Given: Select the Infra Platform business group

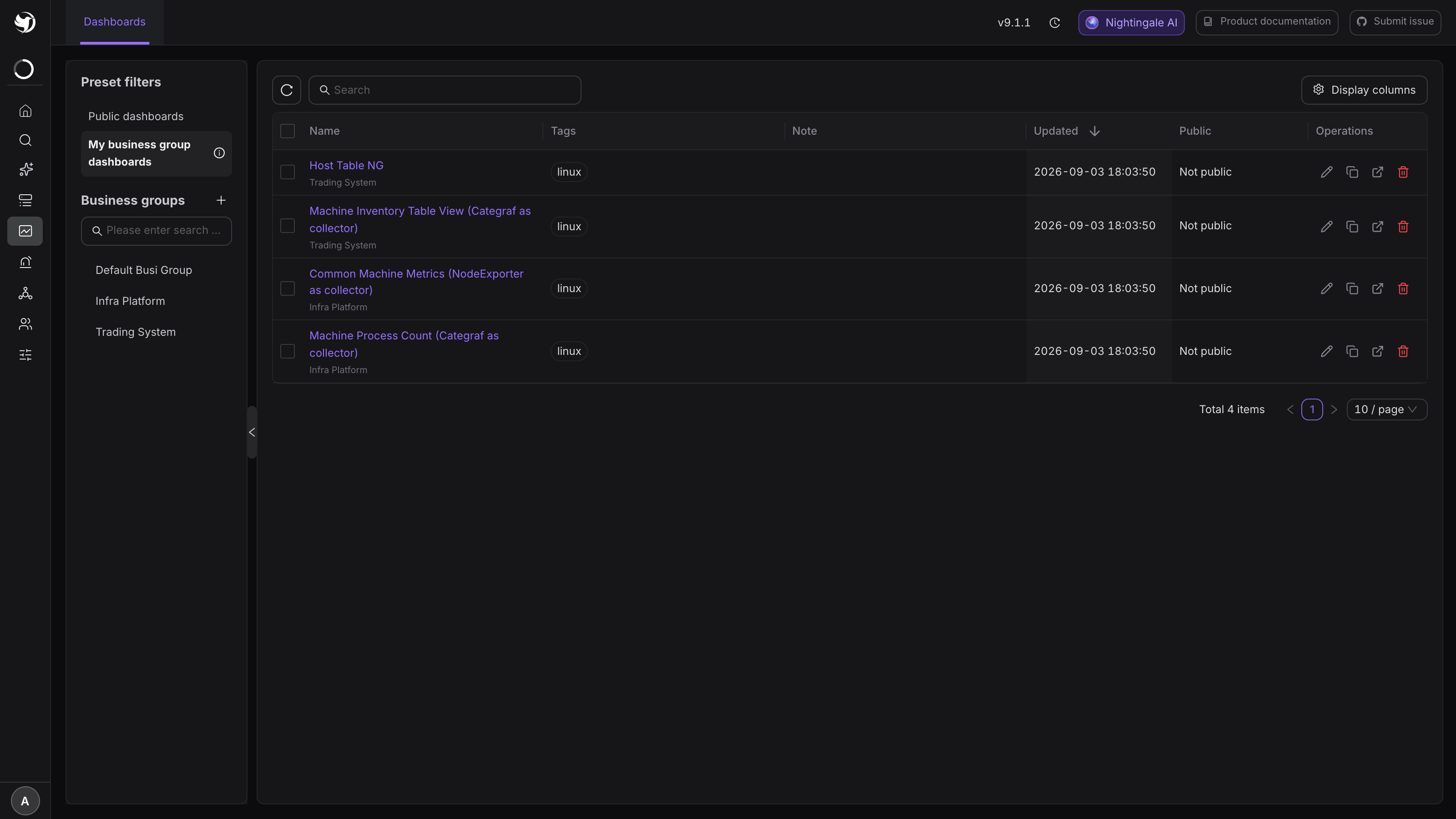Looking at the screenshot, I should pos(130,301).
